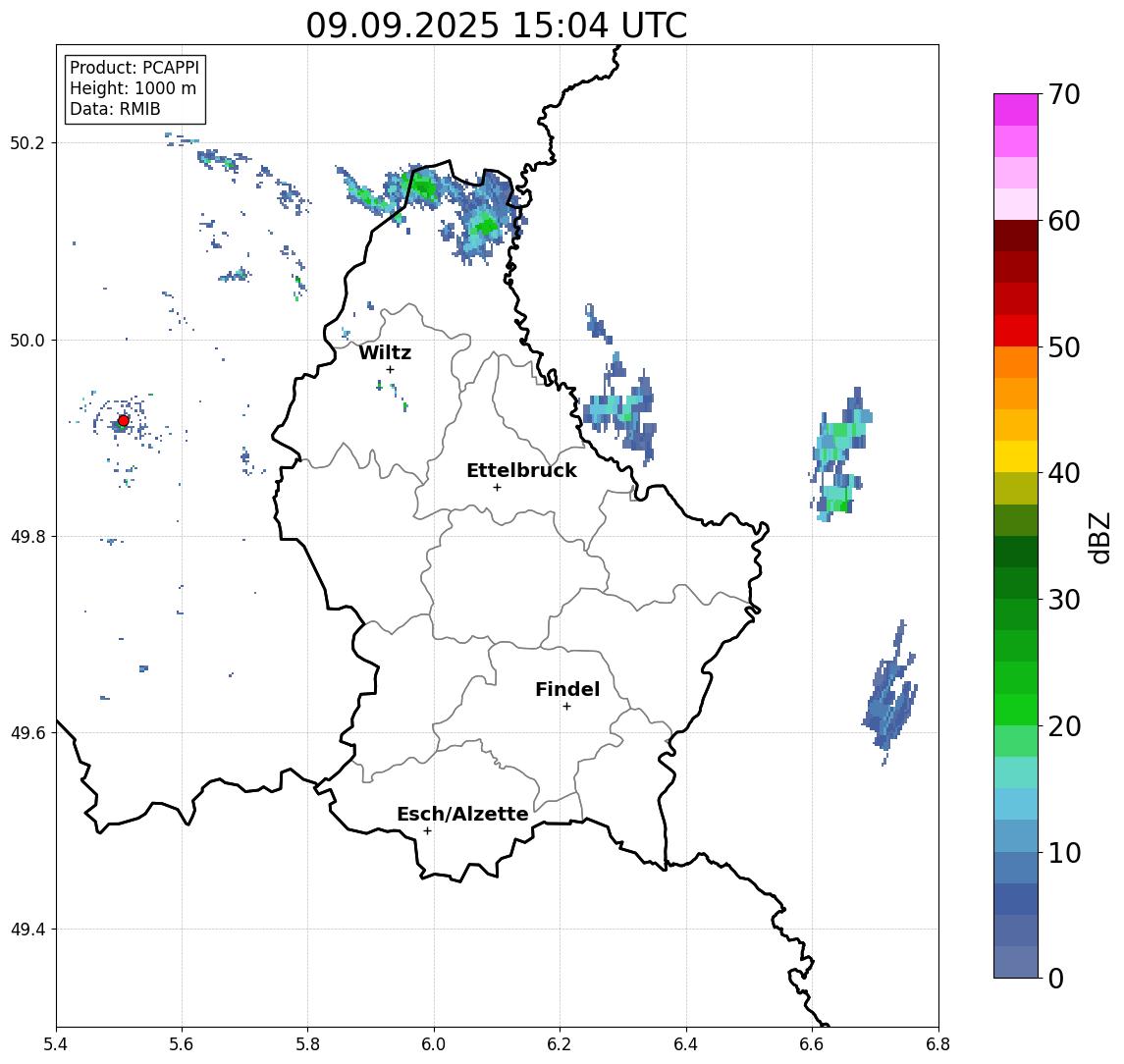Click the cross marker below Wiltz
The width and height of the screenshot is (1124, 1064).
pos(390,369)
